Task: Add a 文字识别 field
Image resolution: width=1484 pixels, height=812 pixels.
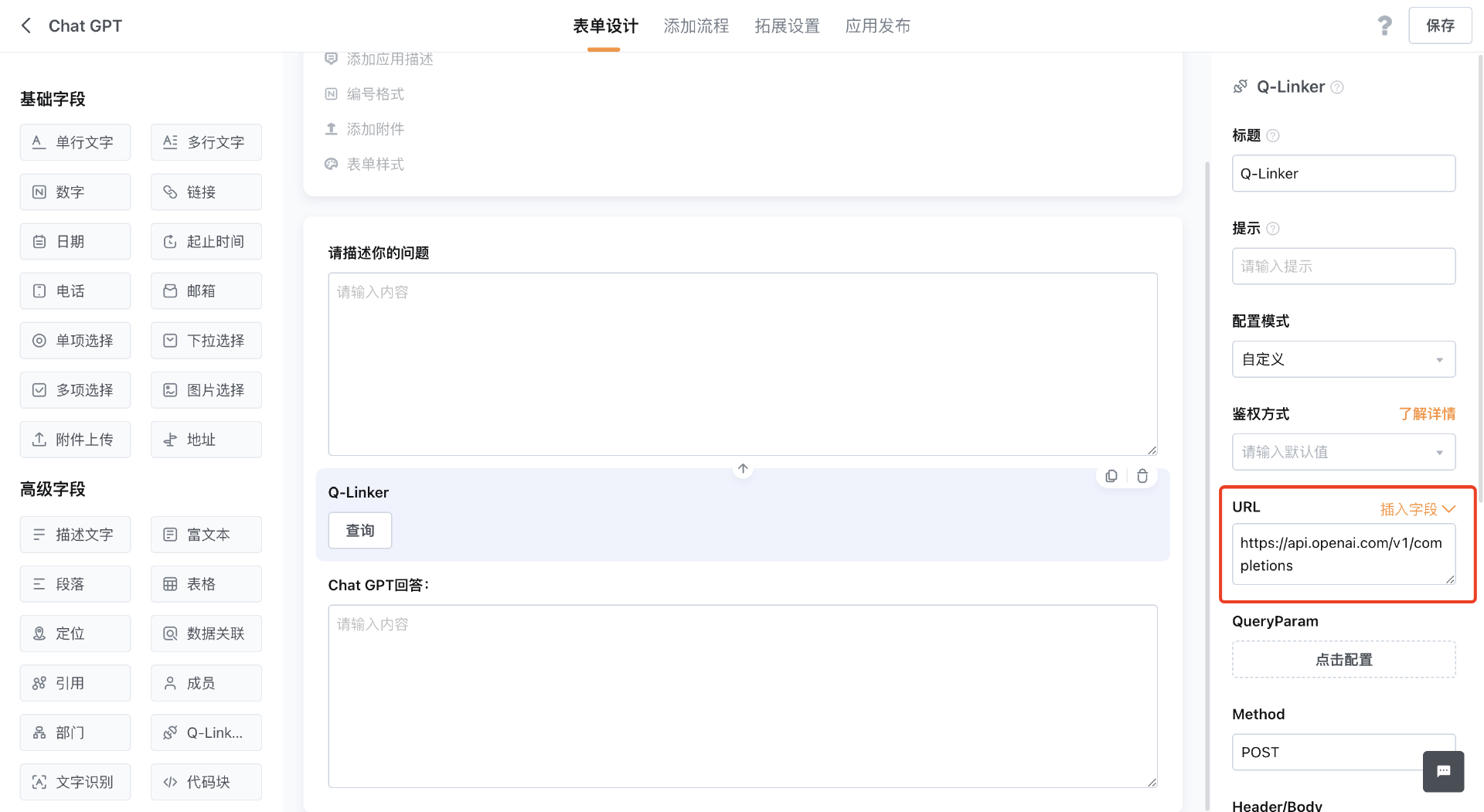Action: coord(75,781)
